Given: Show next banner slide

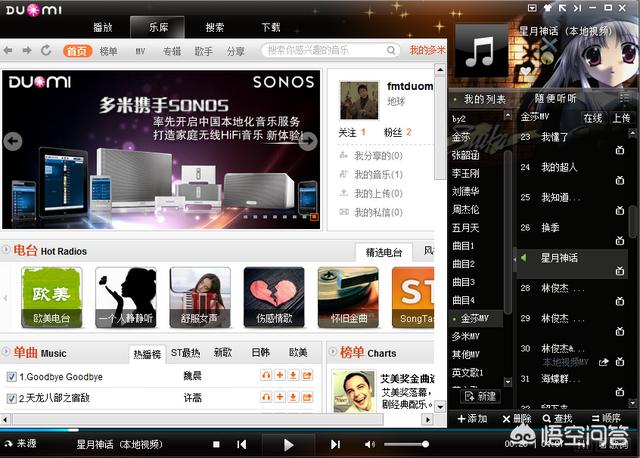Looking at the screenshot, I should (309, 141).
